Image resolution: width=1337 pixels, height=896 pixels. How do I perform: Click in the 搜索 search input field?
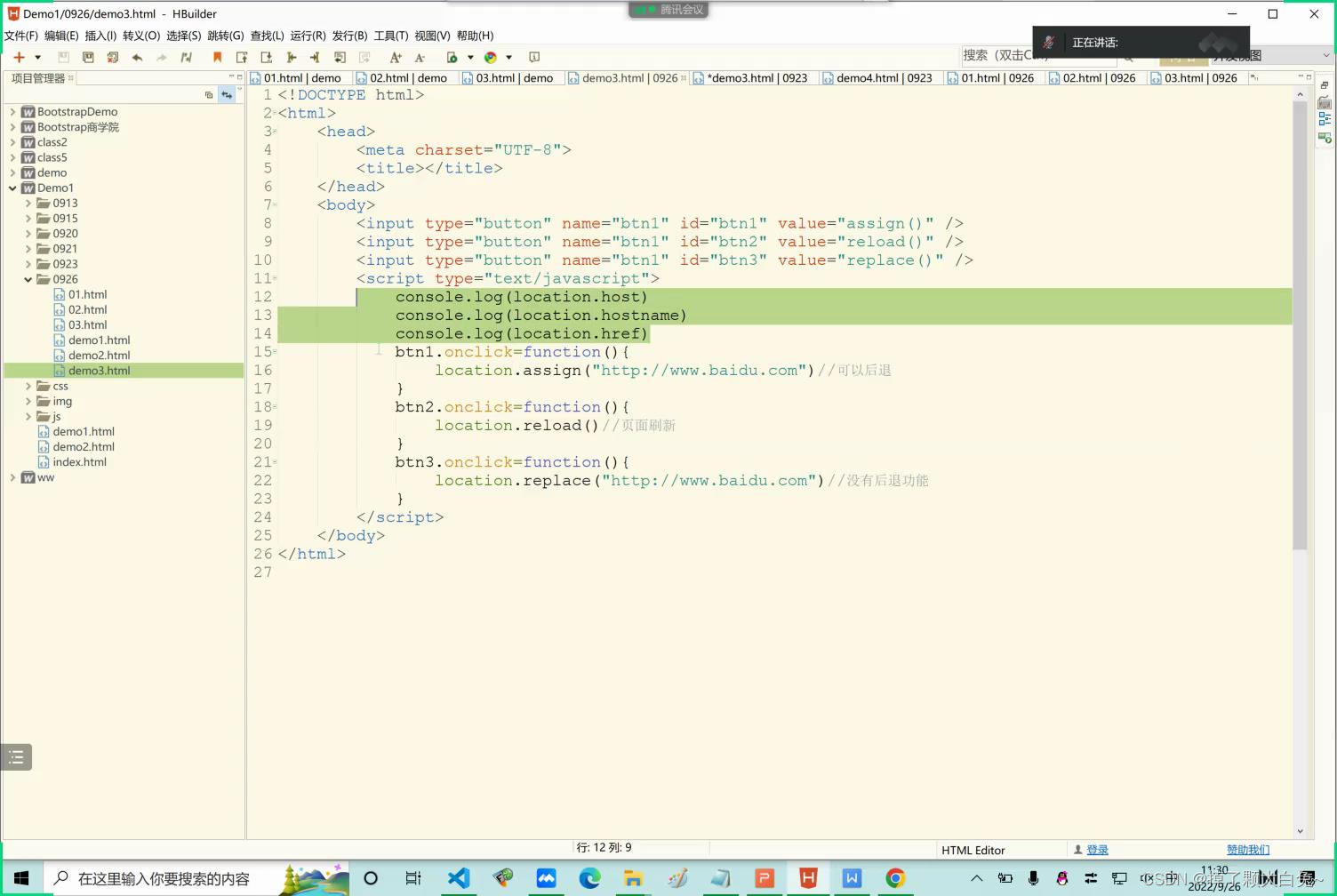tap(1038, 56)
